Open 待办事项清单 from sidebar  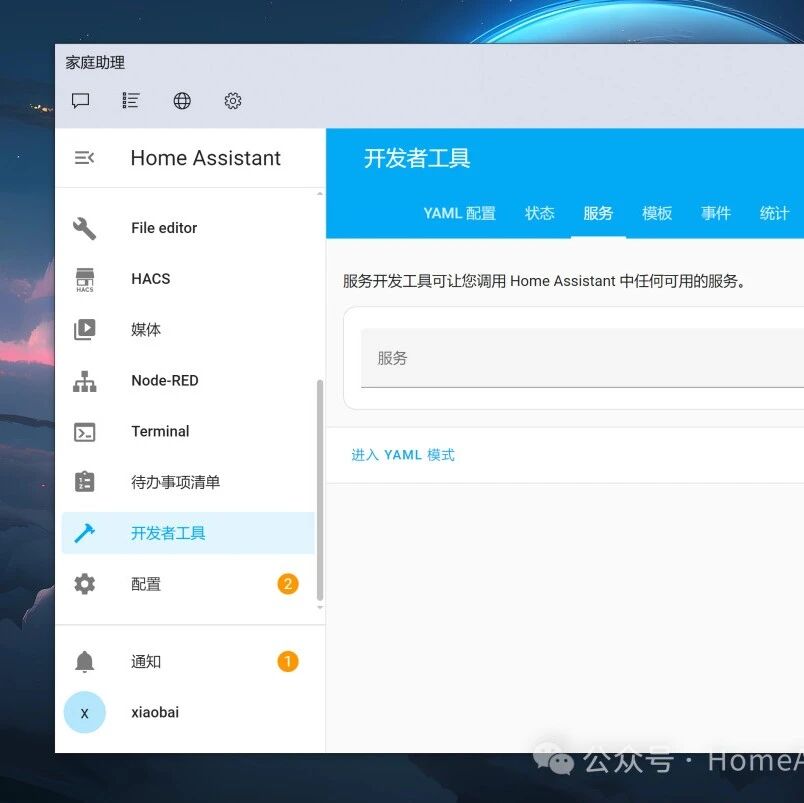pyautogui.click(x=188, y=482)
